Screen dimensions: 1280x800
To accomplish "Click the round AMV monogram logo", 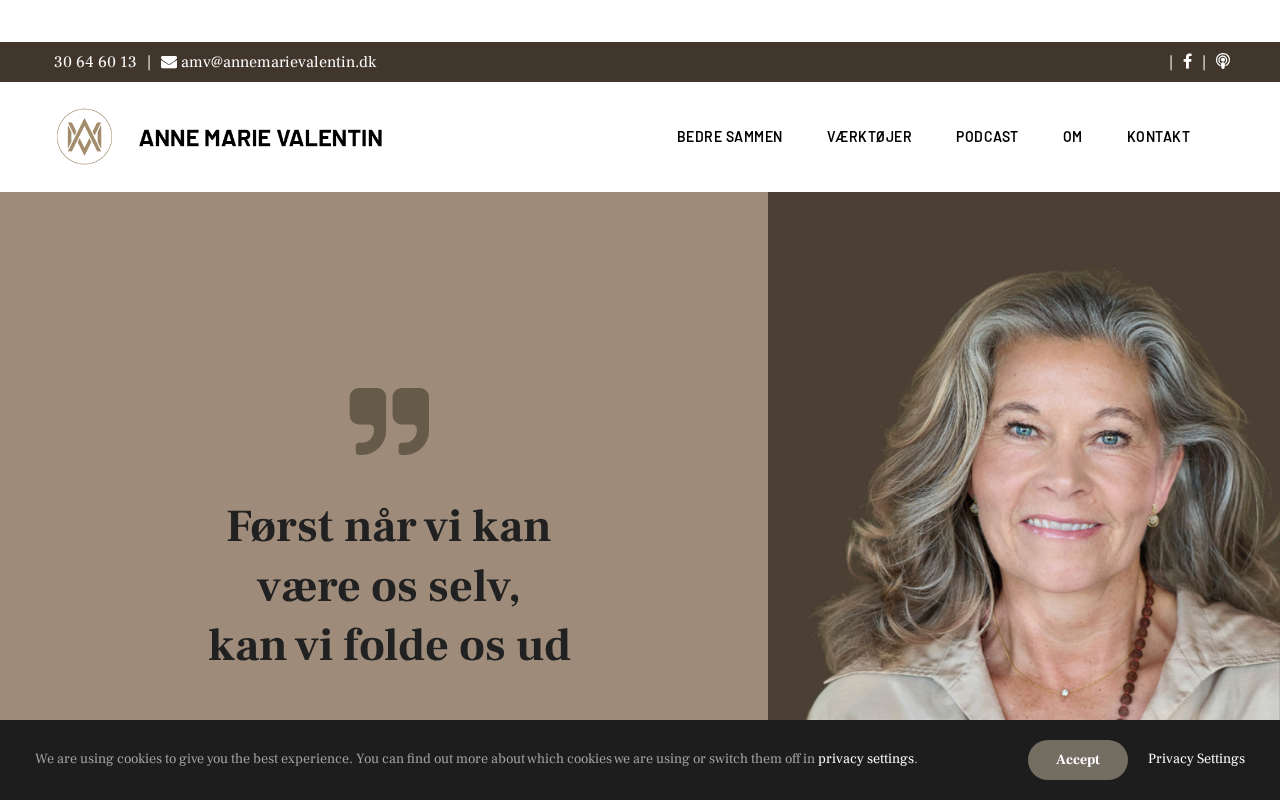I will (84, 137).
